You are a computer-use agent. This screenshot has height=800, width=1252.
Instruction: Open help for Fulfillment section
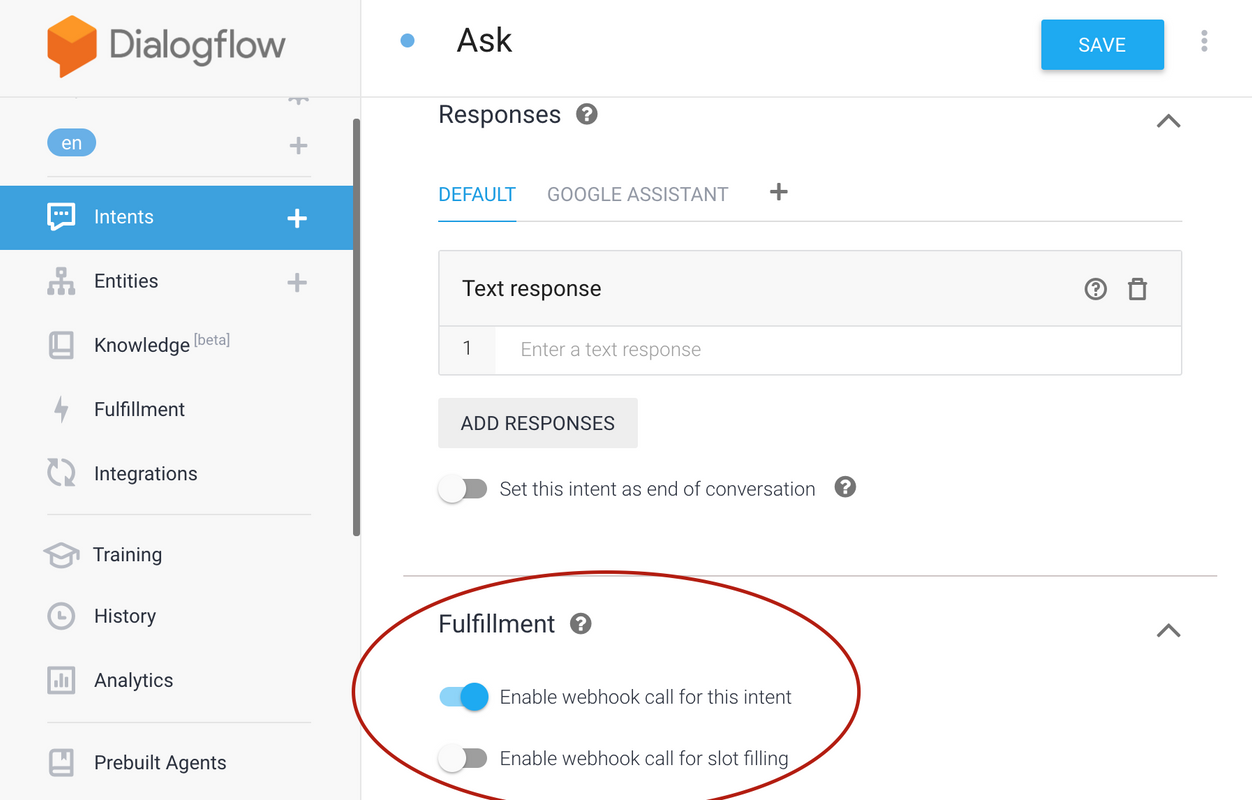coord(580,624)
